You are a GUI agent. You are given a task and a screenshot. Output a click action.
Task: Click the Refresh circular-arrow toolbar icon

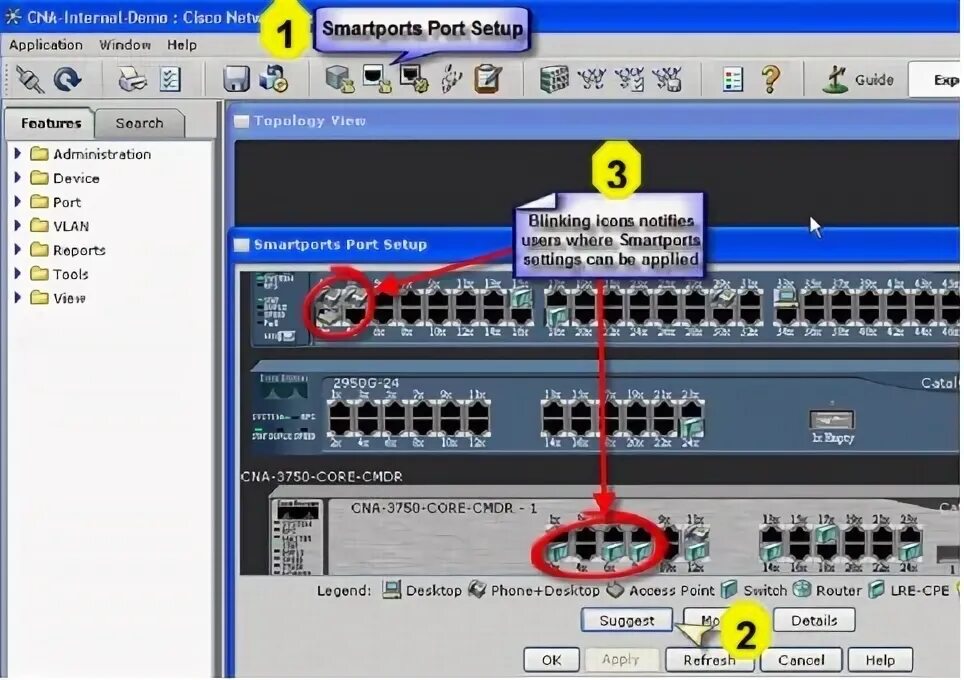pos(67,79)
